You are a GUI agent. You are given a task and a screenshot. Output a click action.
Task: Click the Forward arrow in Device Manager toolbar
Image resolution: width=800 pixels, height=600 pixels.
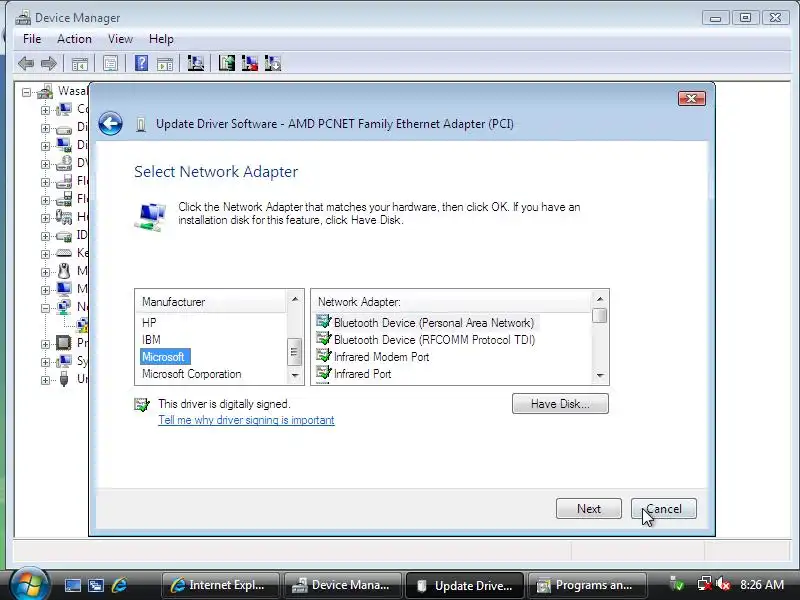[48, 64]
